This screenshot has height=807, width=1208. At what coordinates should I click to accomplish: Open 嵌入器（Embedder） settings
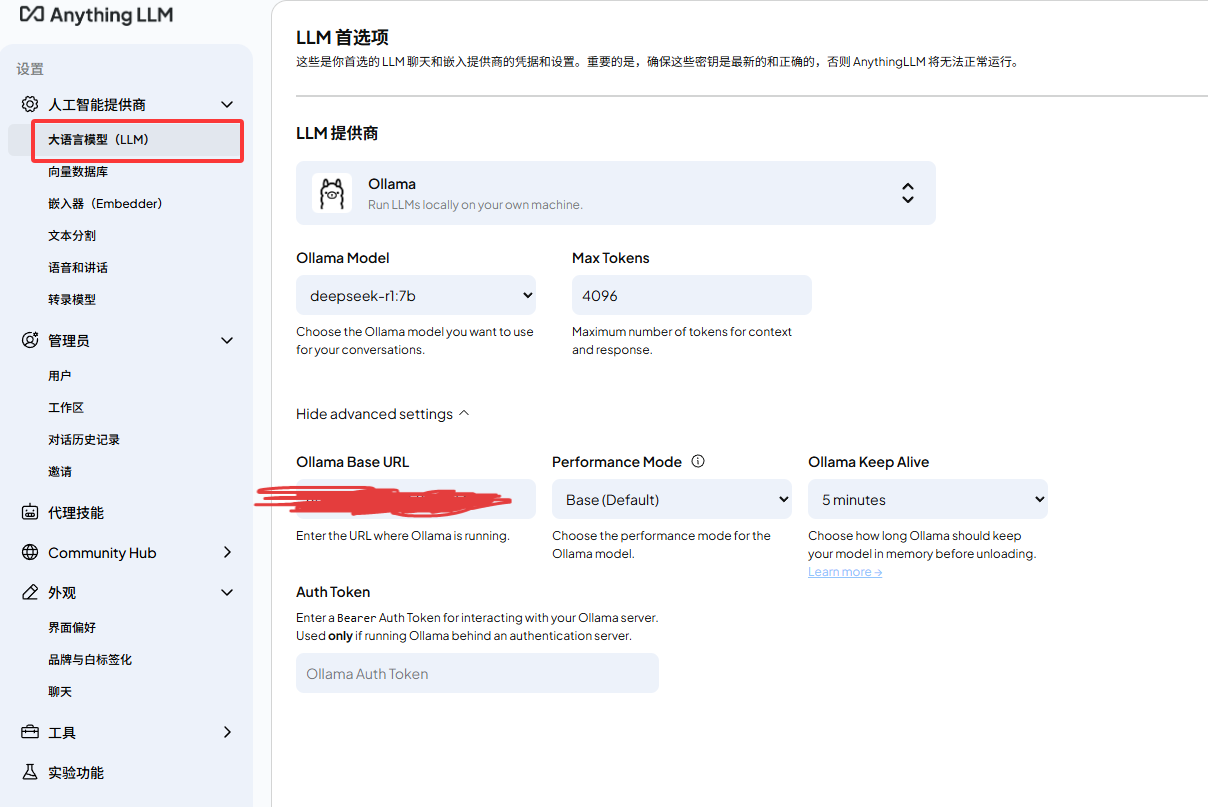point(105,204)
